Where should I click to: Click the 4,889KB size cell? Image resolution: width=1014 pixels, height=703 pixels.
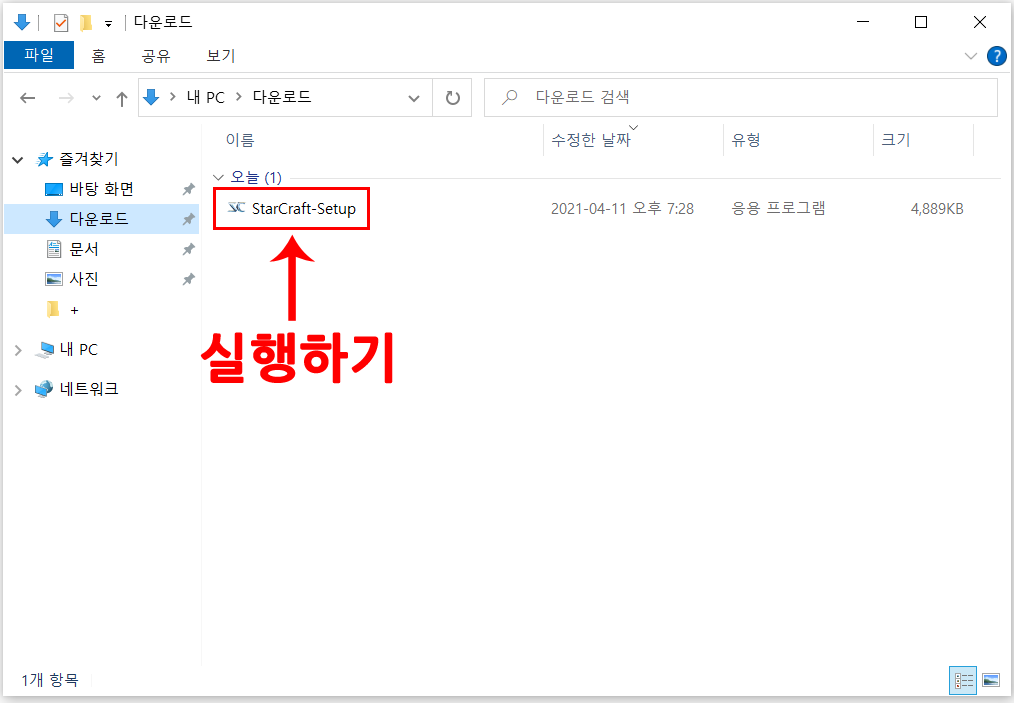[937, 208]
